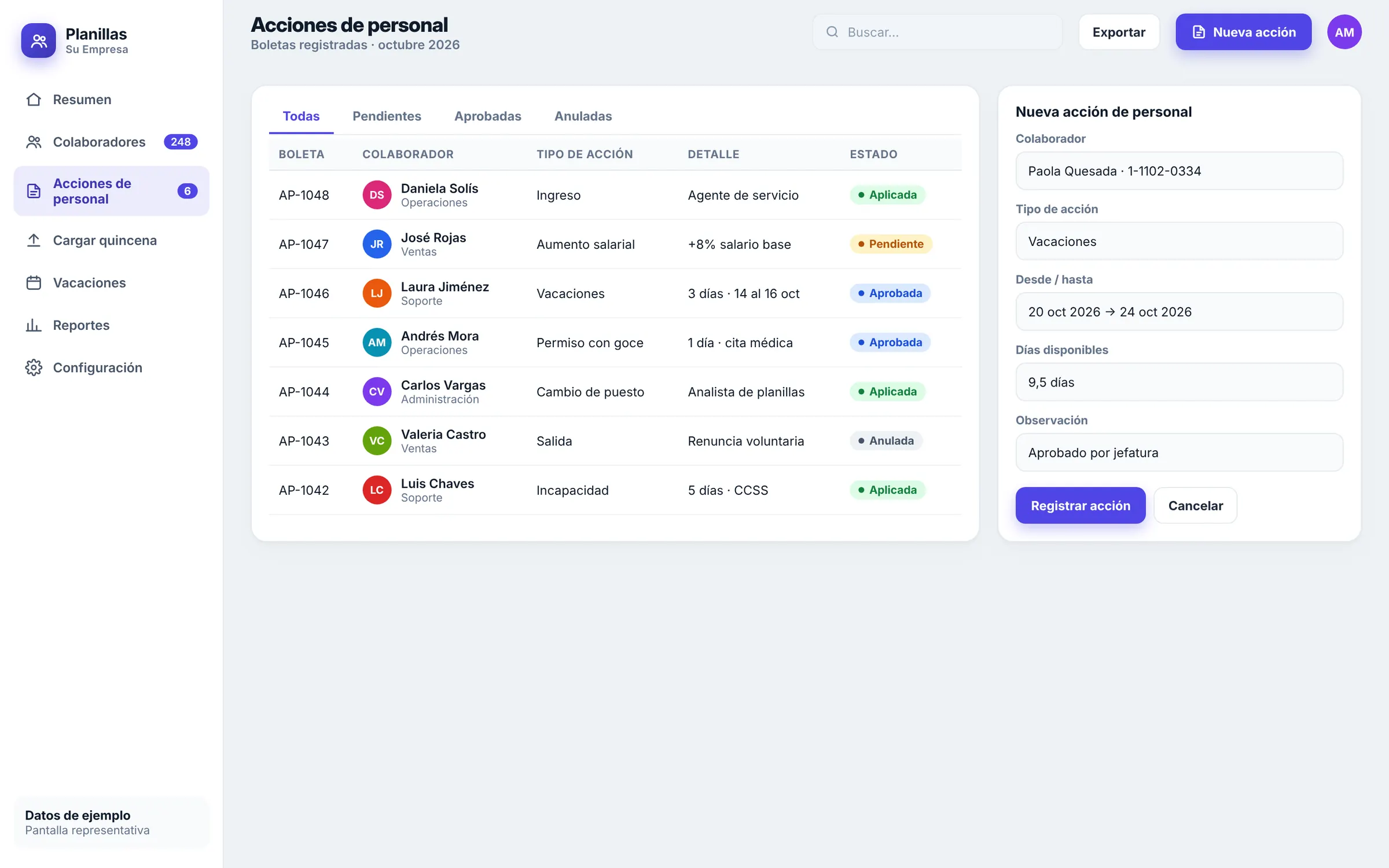Click the Aprobada badge in the AP-1046 row

pyautogui.click(x=890, y=293)
